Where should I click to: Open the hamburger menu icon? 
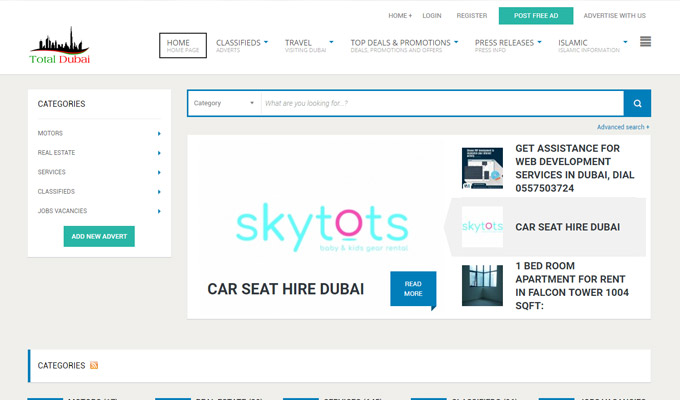645,42
